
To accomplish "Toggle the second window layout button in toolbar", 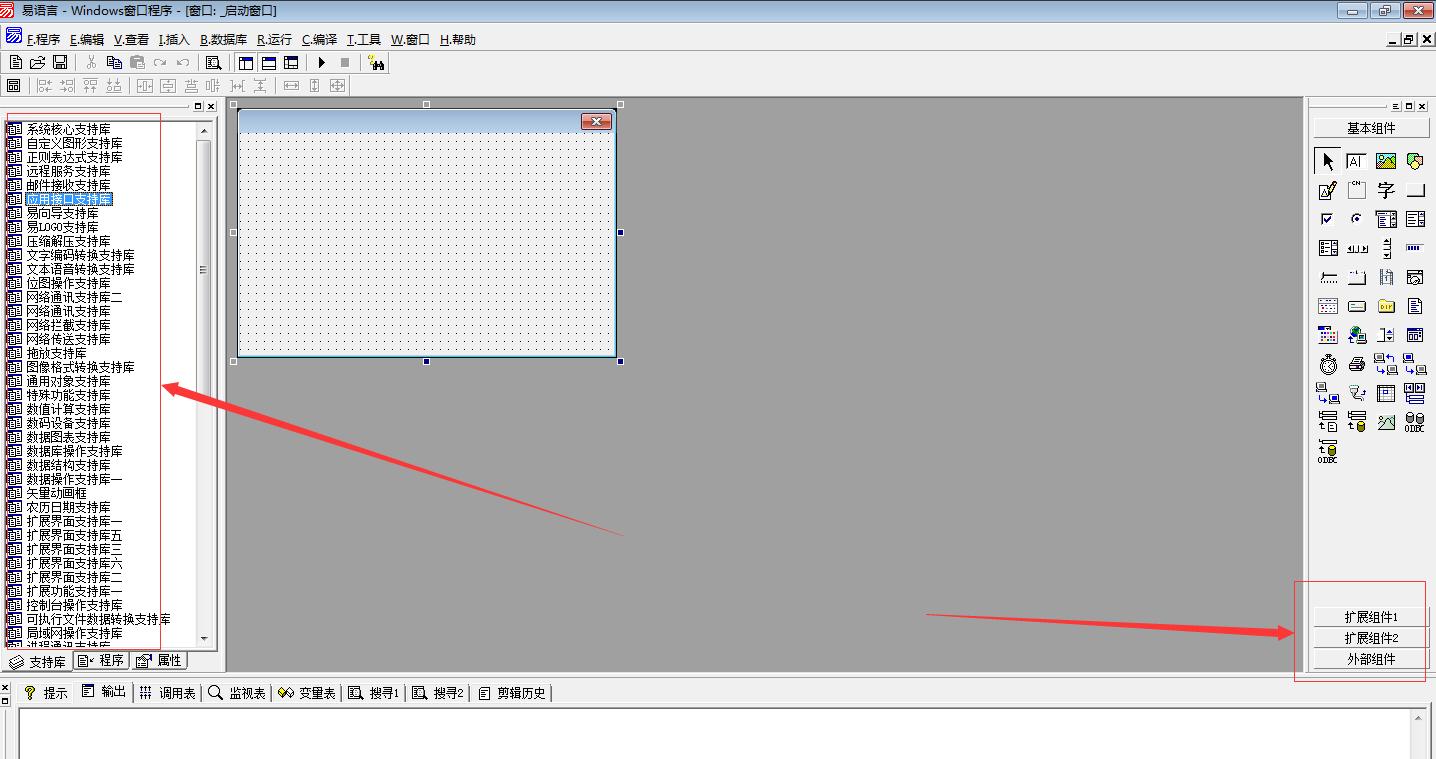I will click(268, 63).
